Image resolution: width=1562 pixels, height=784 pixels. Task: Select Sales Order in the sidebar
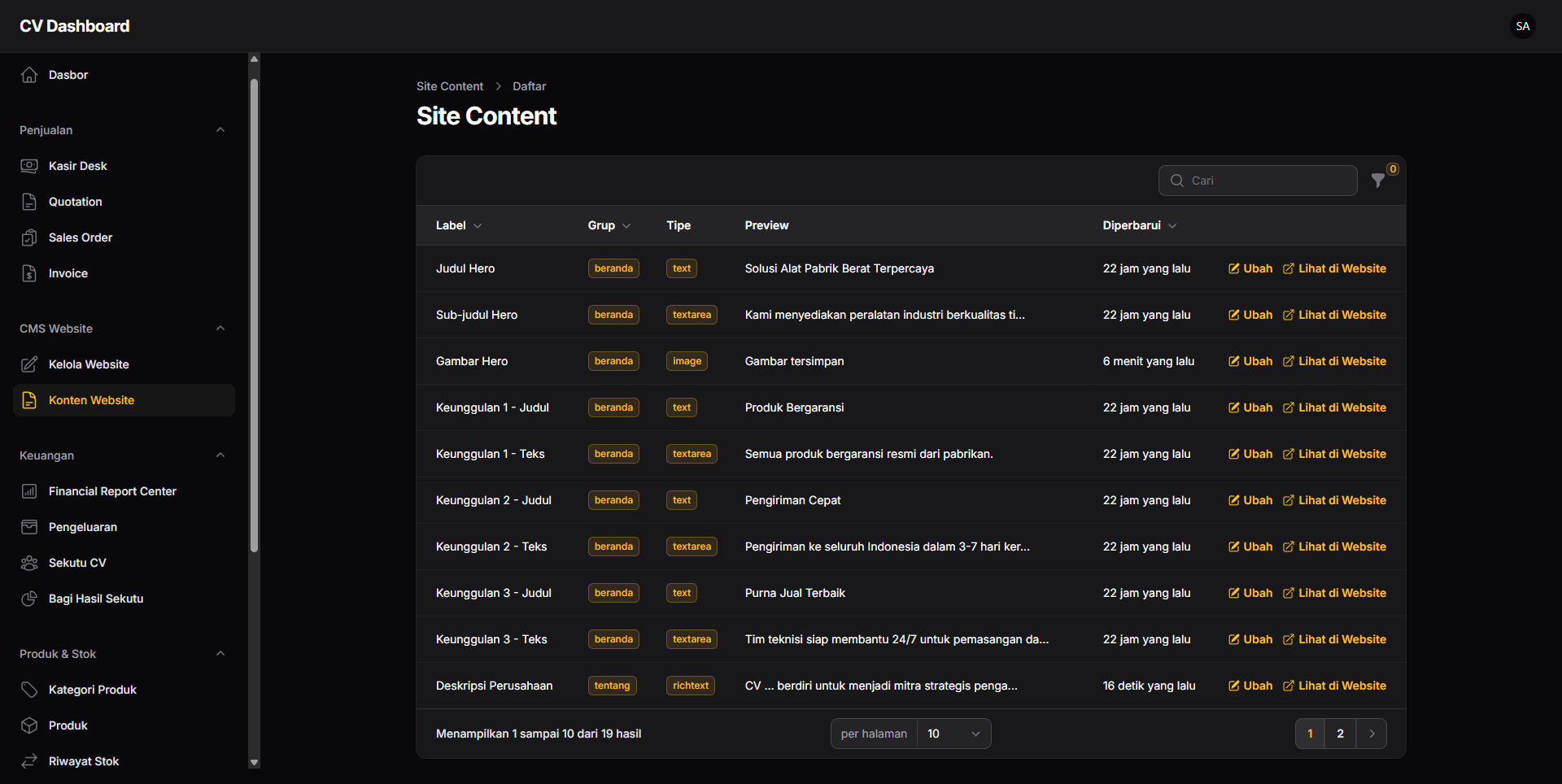(x=81, y=237)
